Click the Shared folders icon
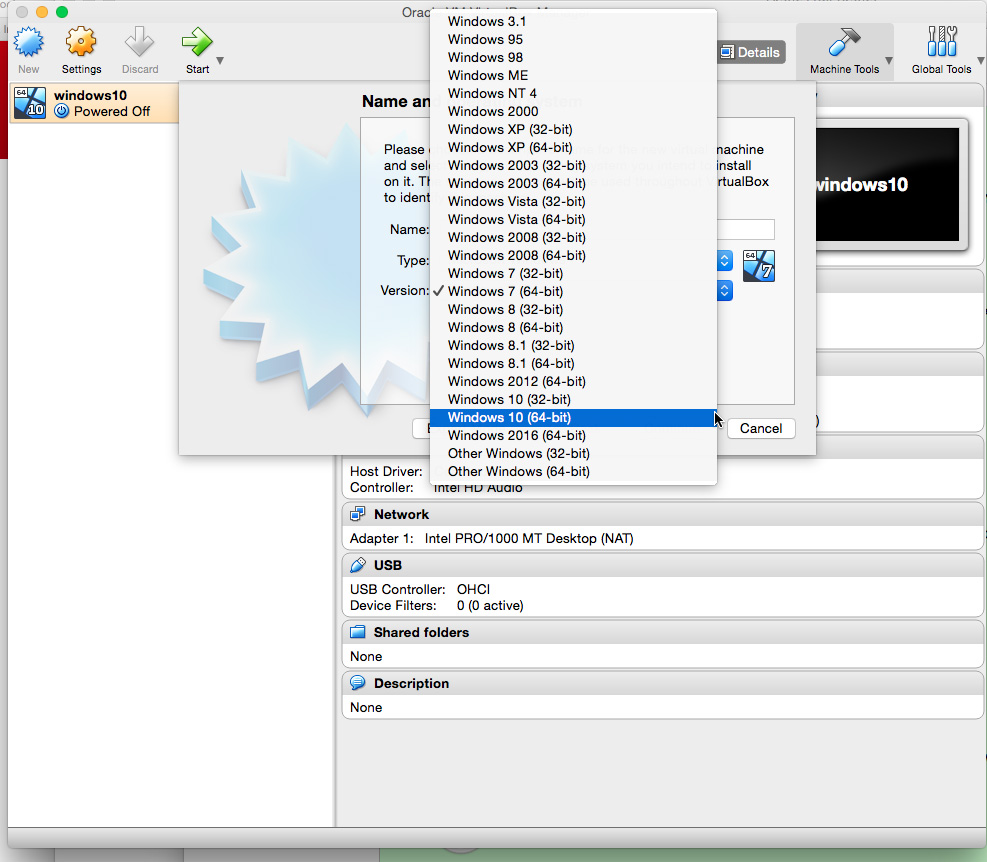This screenshot has width=987, height=862. click(x=358, y=632)
